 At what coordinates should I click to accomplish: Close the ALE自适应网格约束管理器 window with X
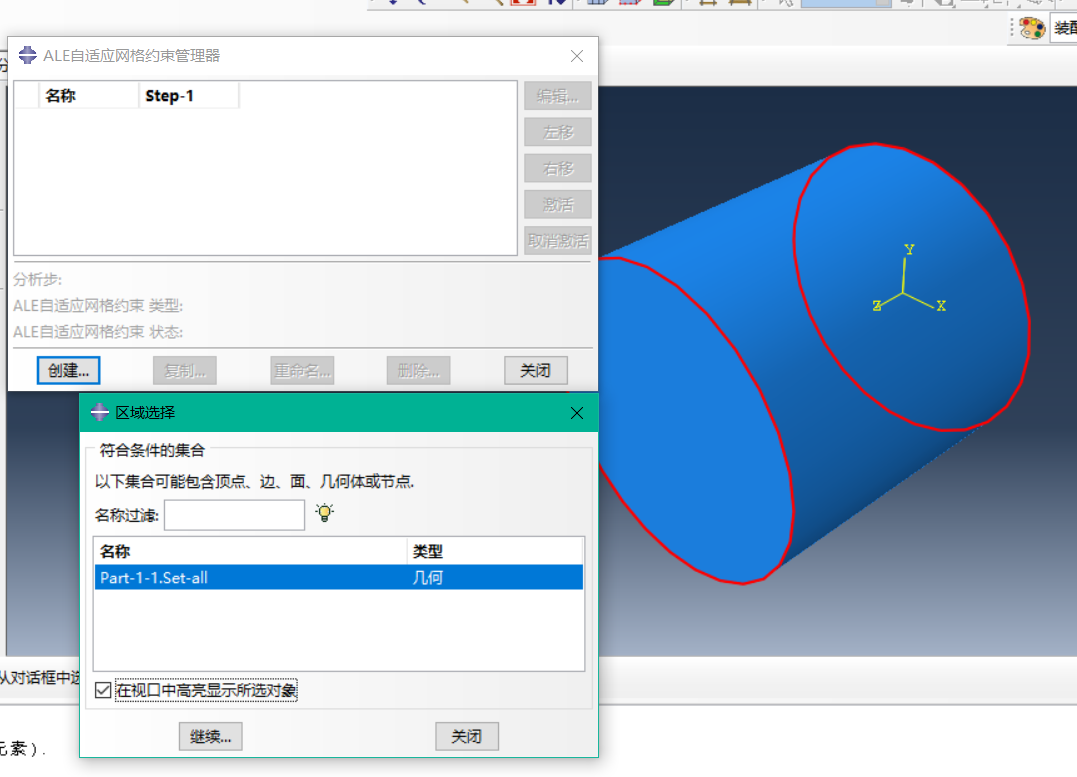click(577, 56)
